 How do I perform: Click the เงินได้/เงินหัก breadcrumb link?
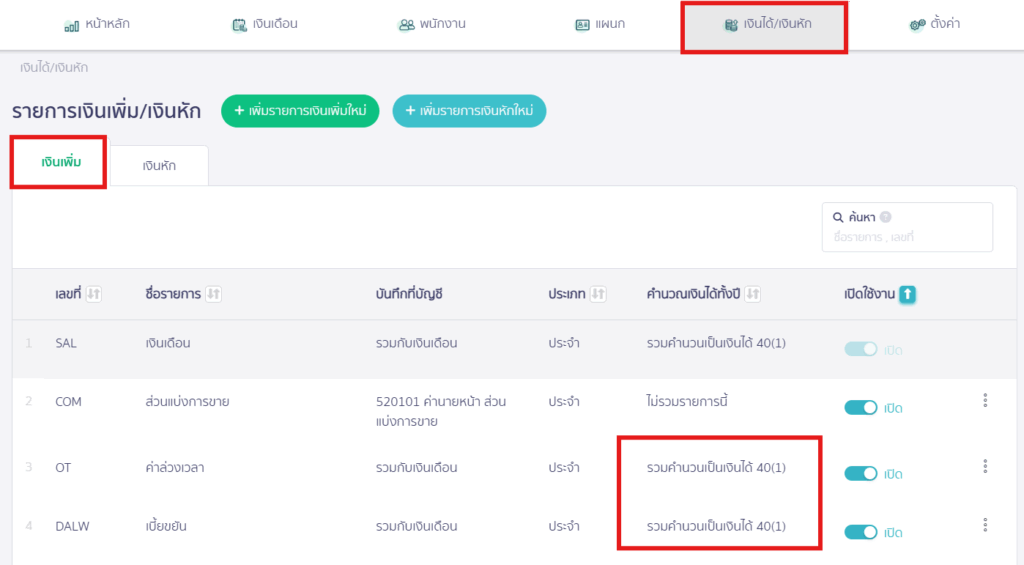[54, 67]
